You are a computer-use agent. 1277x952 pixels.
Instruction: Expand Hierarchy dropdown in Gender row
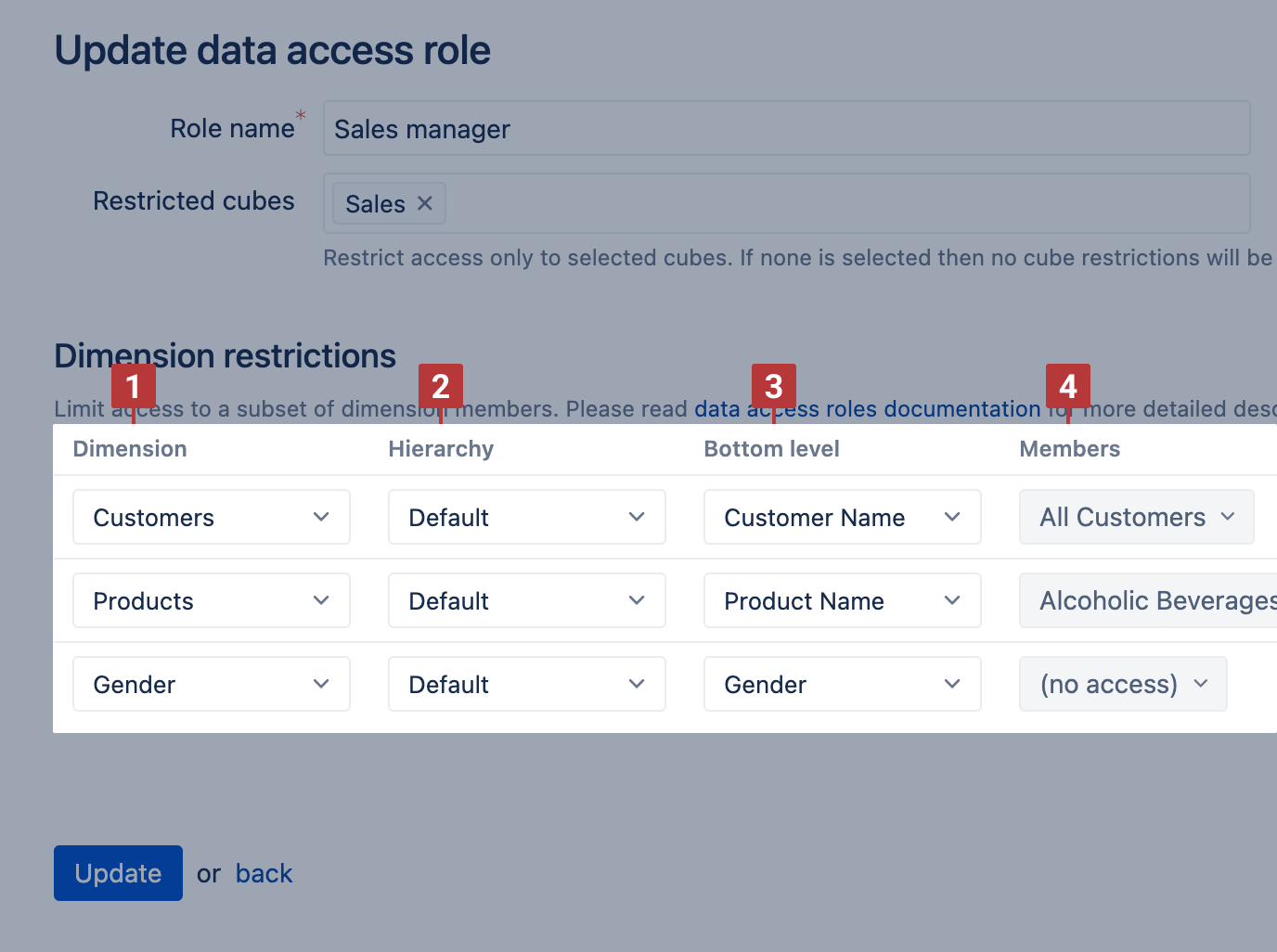(526, 684)
